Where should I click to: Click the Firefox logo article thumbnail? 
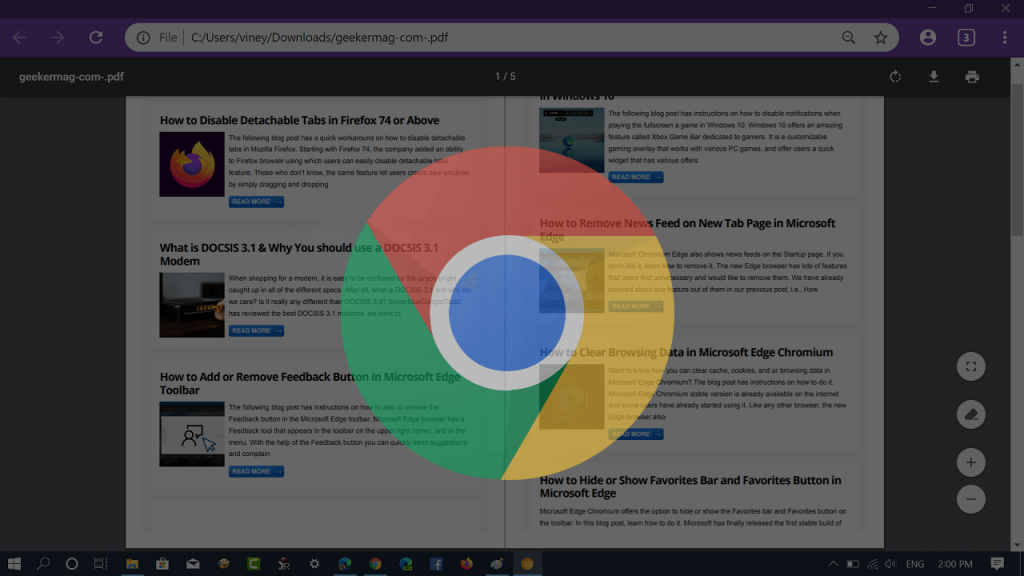pyautogui.click(x=192, y=165)
